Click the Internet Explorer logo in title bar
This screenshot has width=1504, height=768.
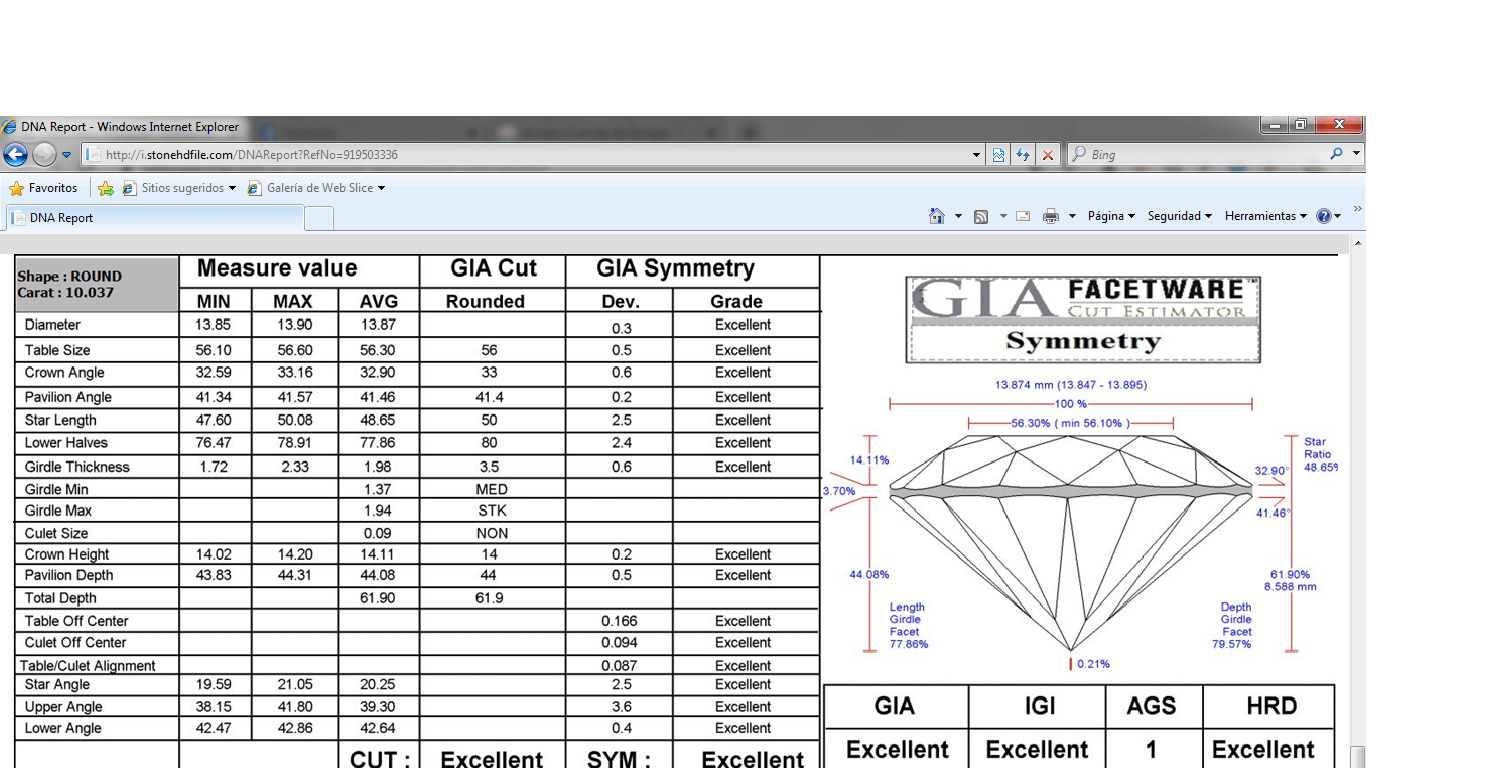[10, 127]
